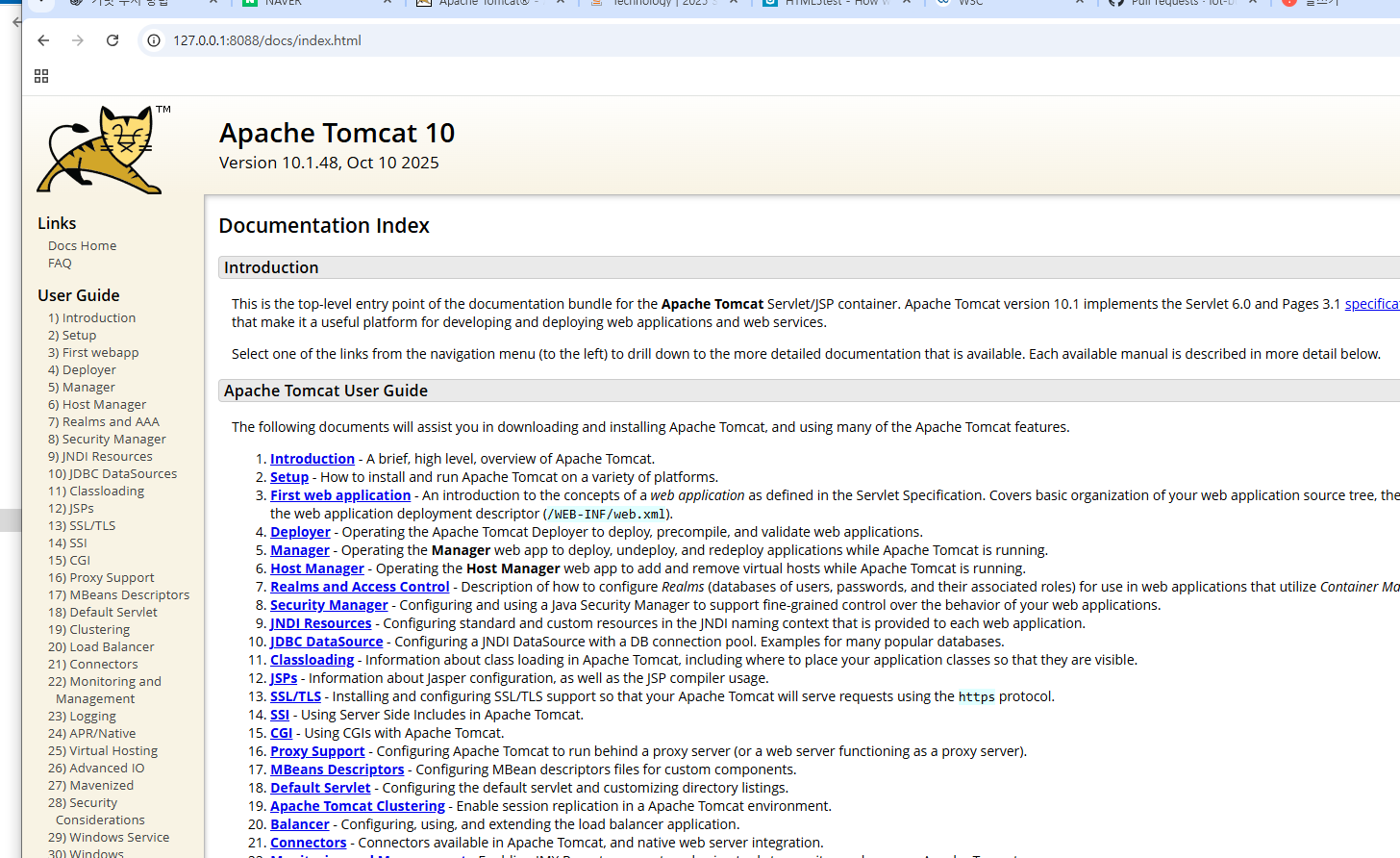Open the apps grid icon in bookmarks bar
Viewport: 1400px width, 858px height.
41,76
